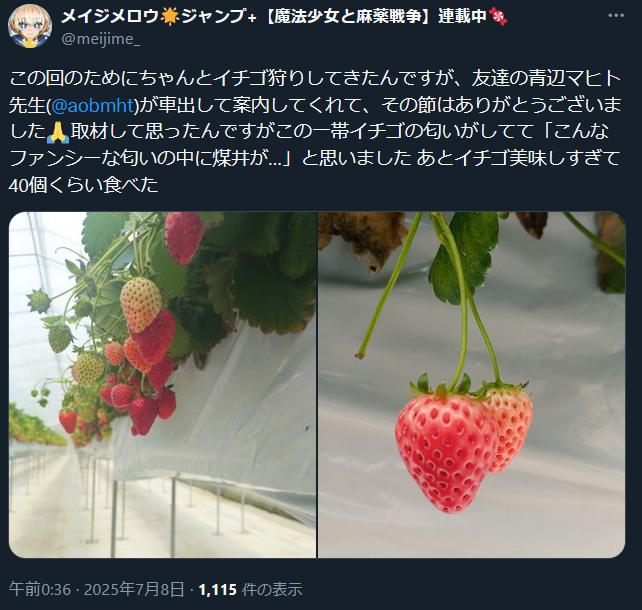
Task: Click the timestamp 午前0:36
Action: (40, 590)
